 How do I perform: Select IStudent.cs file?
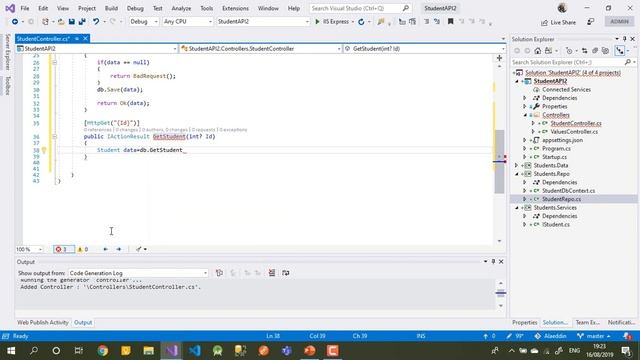556,224
